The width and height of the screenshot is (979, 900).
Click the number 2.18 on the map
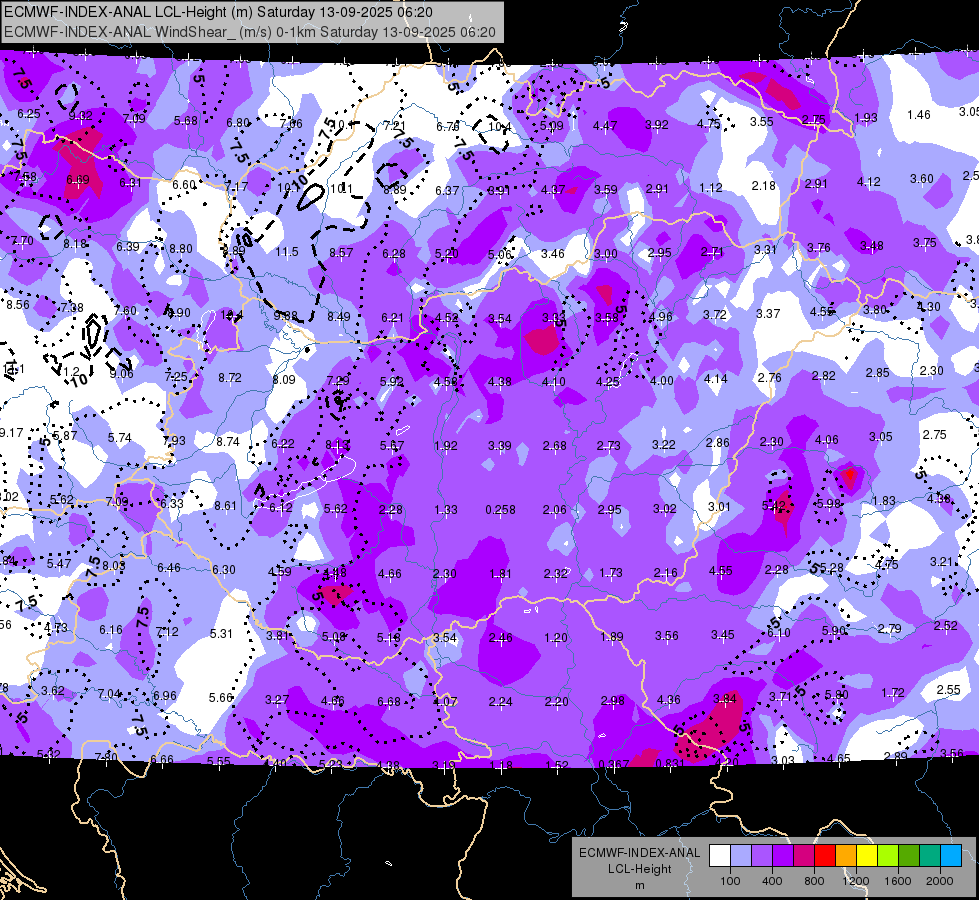pos(764,185)
